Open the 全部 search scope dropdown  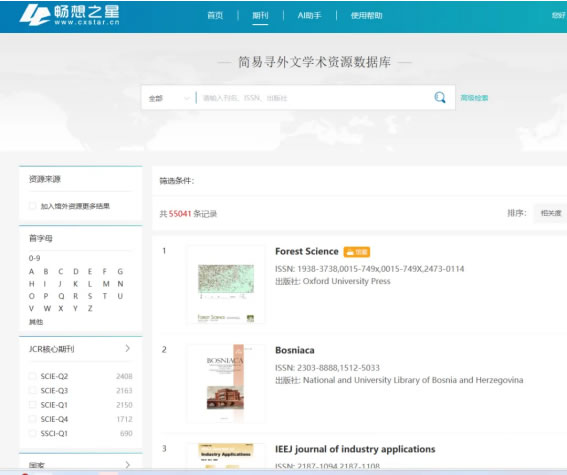pos(169,98)
